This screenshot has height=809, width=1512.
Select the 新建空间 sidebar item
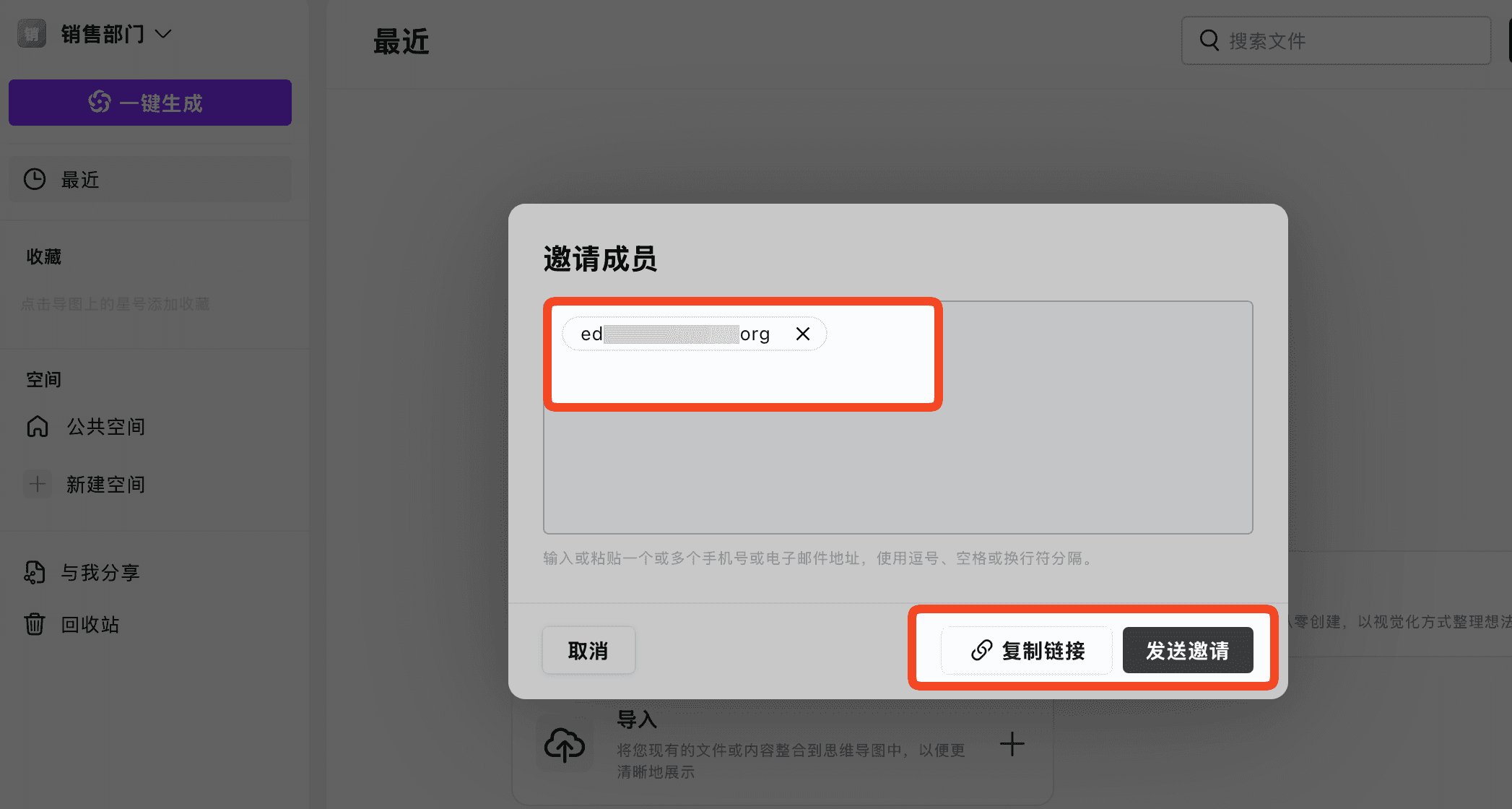point(106,484)
